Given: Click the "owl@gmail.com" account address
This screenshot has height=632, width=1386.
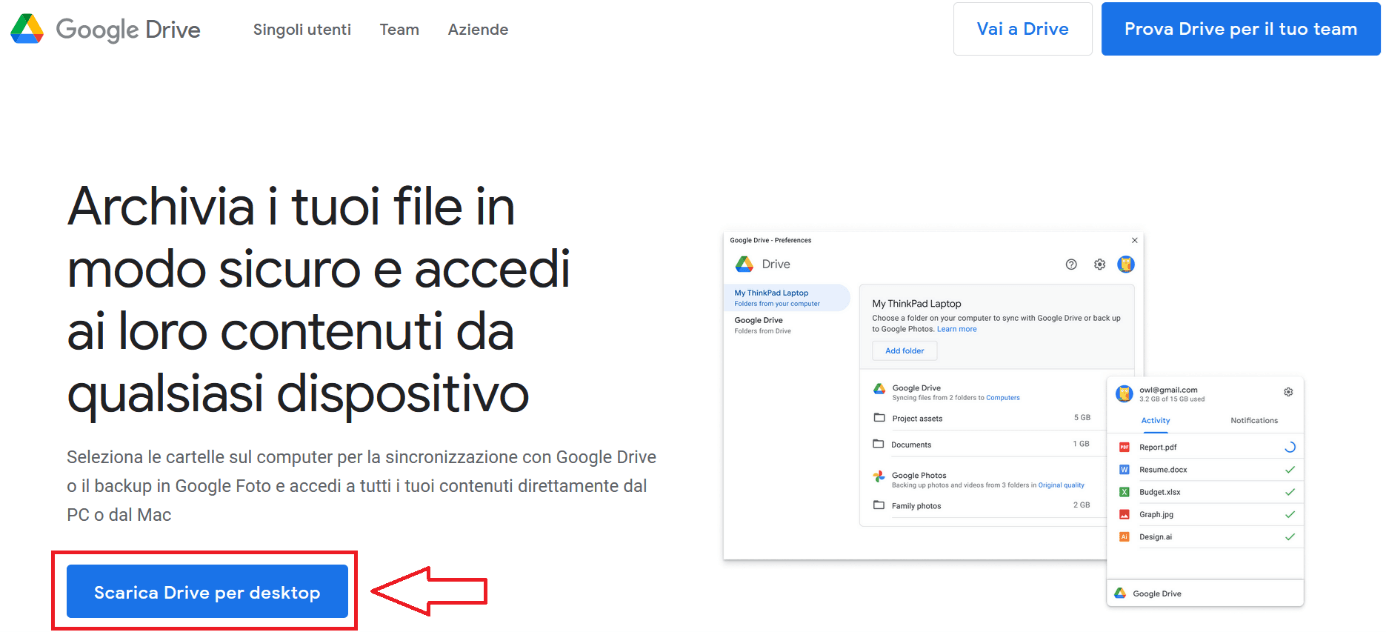Looking at the screenshot, I should pyautogui.click(x=1168, y=390).
